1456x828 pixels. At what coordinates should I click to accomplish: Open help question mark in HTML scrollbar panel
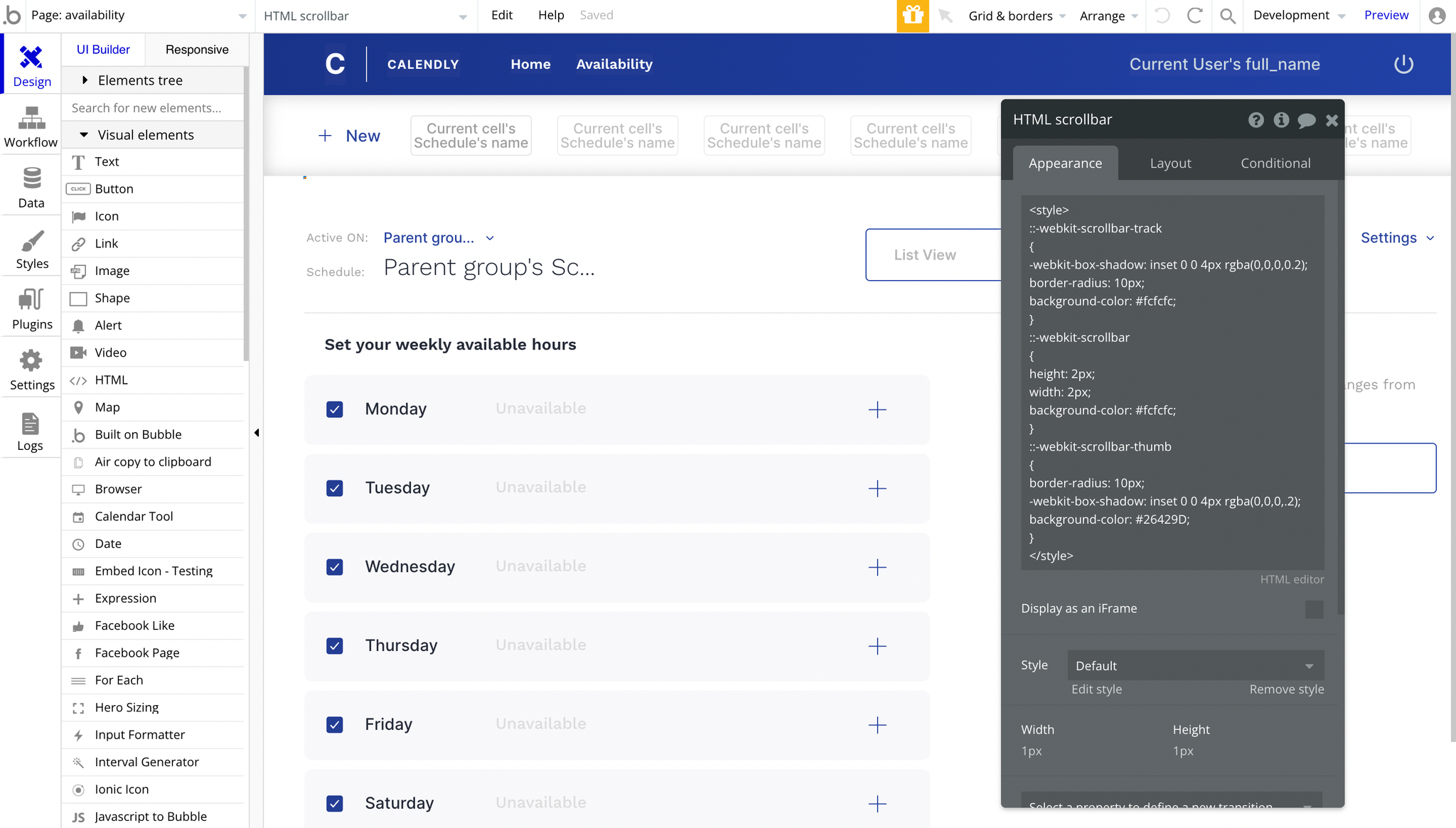click(1256, 120)
